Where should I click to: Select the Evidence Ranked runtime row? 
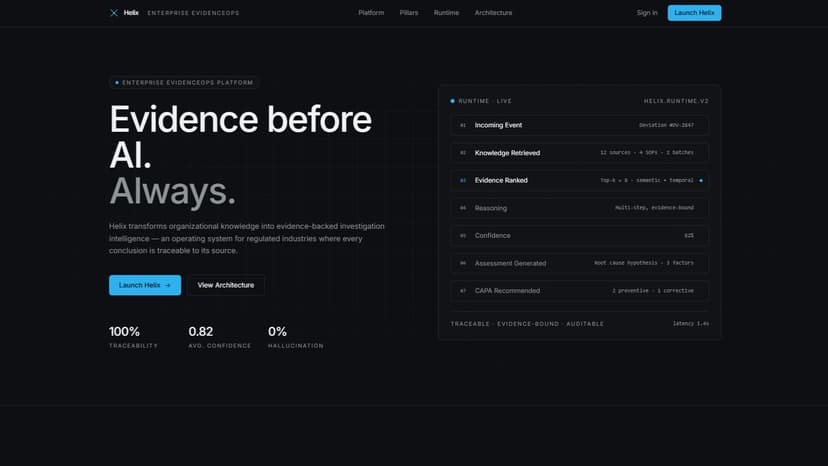pos(579,180)
